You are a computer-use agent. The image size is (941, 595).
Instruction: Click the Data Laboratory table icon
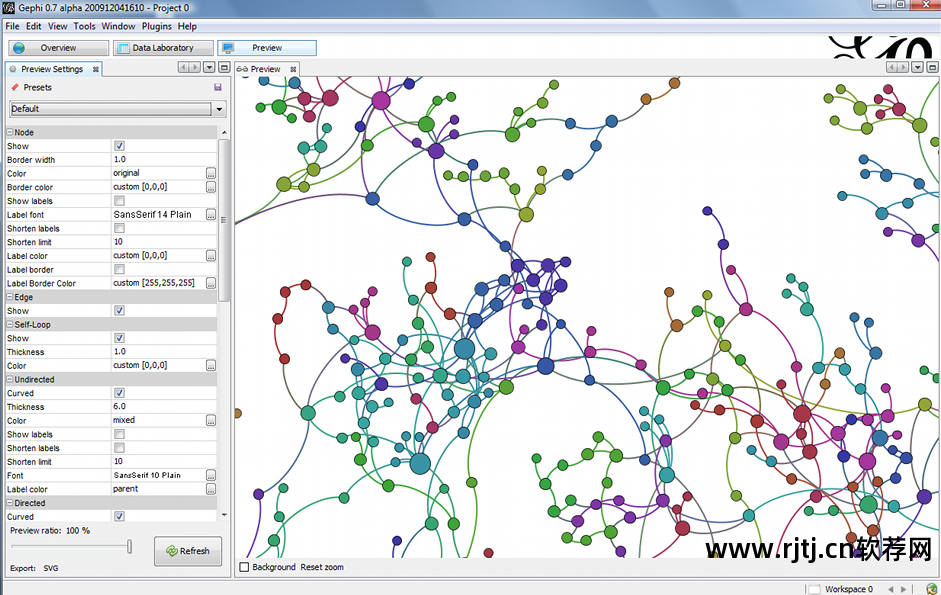tap(123, 48)
